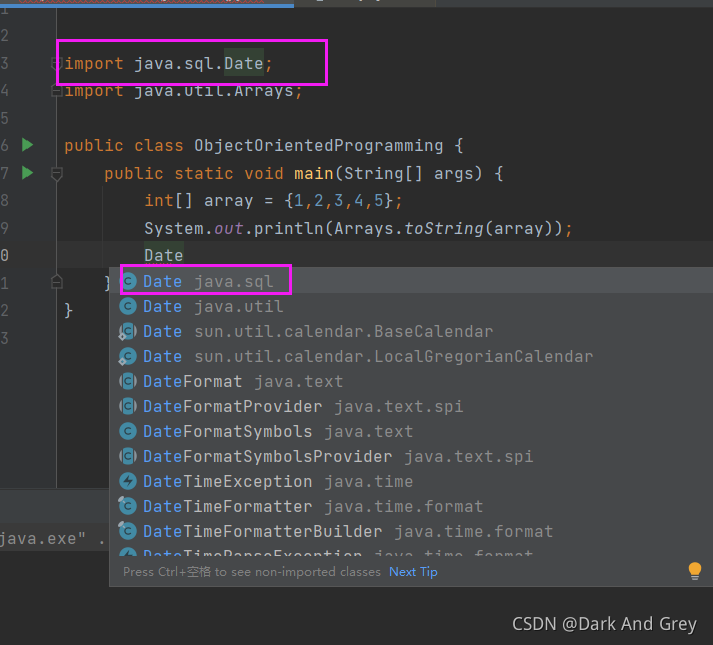Image resolution: width=713 pixels, height=645 pixels.
Task: Select class icon of Date java.util
Action: pyautogui.click(x=128, y=306)
